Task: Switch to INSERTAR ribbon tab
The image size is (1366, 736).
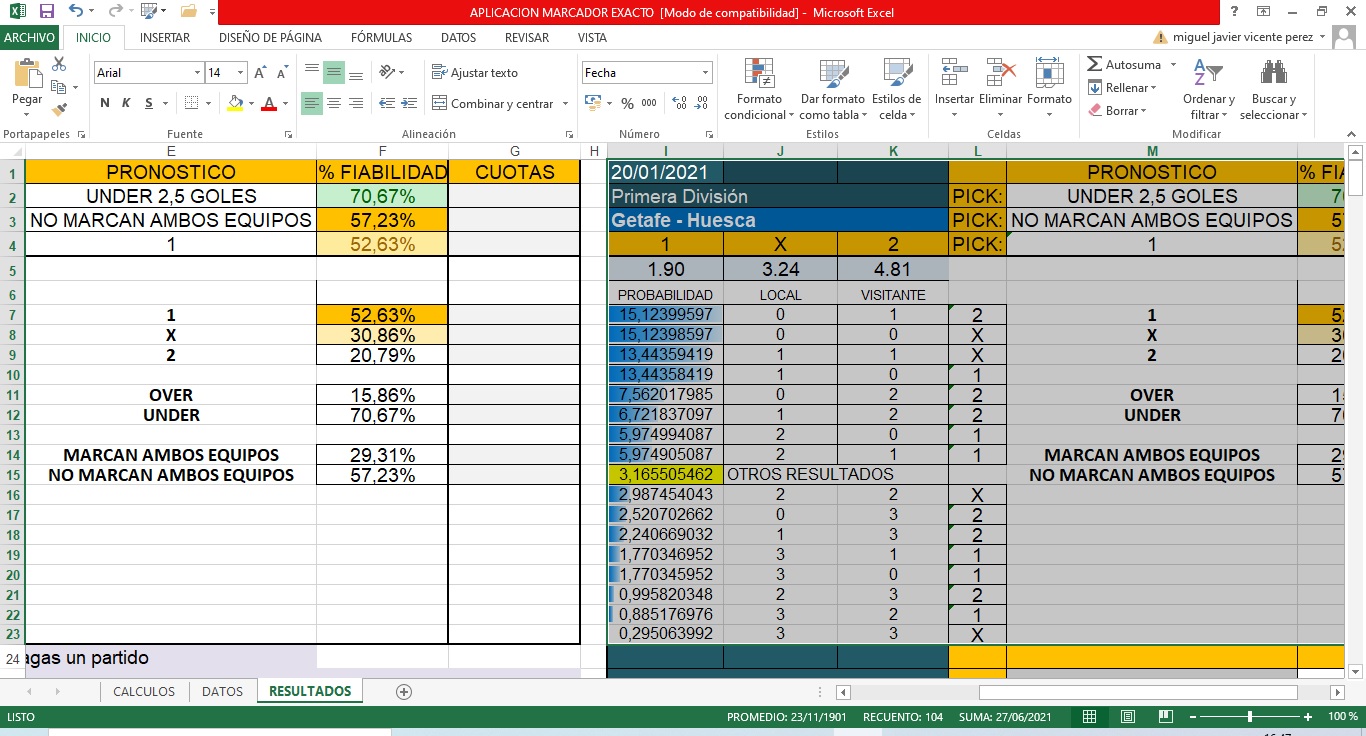Action: pyautogui.click(x=165, y=37)
